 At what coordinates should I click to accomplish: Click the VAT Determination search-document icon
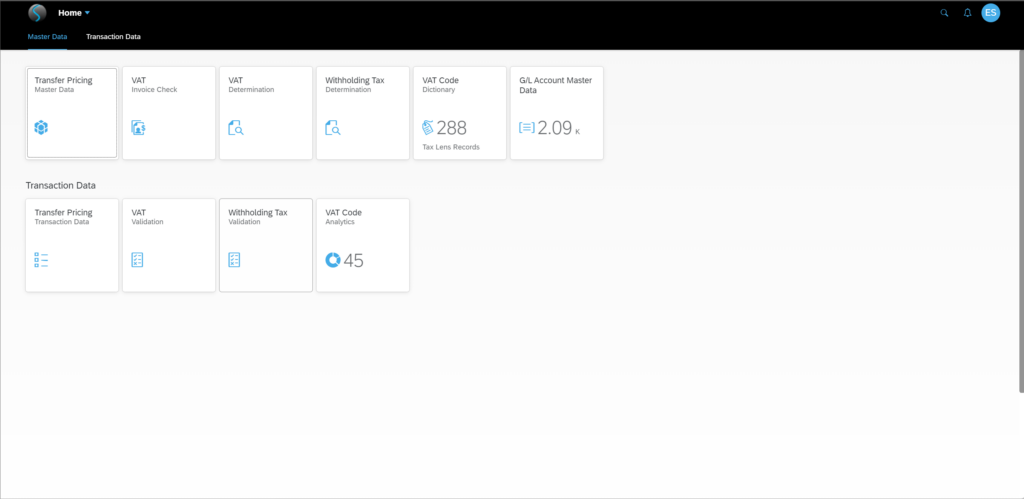pos(236,128)
